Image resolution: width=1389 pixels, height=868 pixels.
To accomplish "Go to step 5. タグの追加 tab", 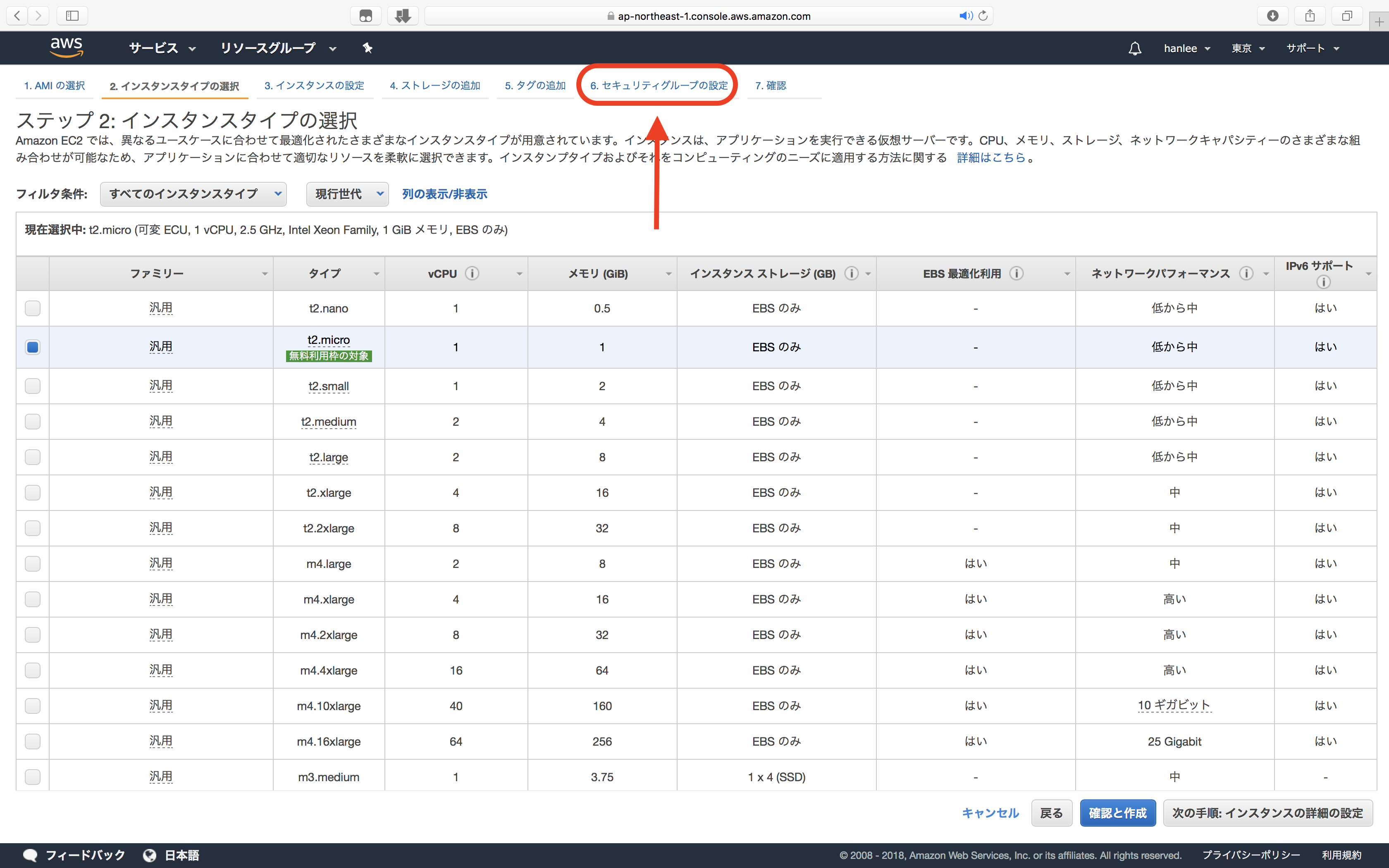I will [535, 86].
